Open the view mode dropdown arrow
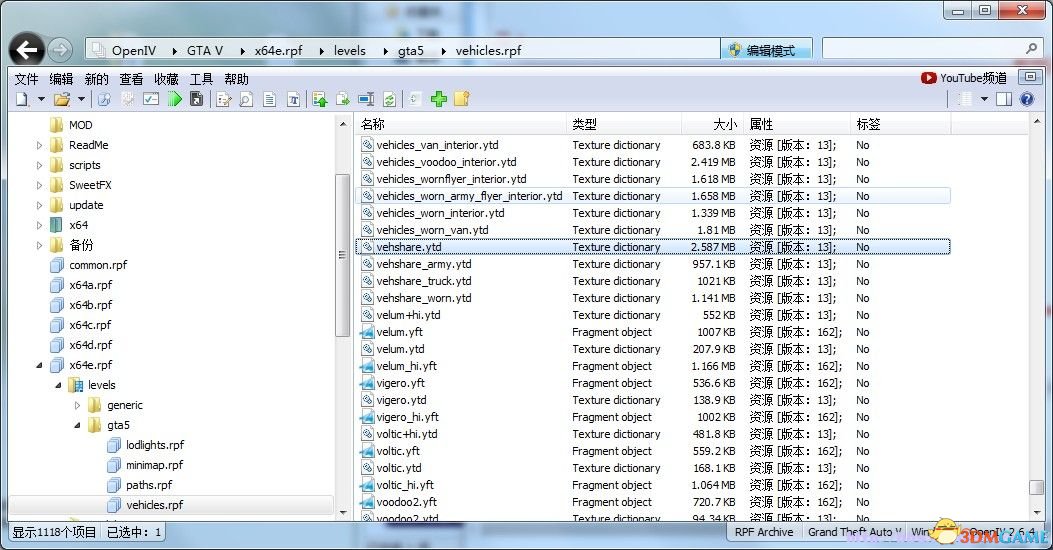The width and height of the screenshot is (1053, 550). 985,99
